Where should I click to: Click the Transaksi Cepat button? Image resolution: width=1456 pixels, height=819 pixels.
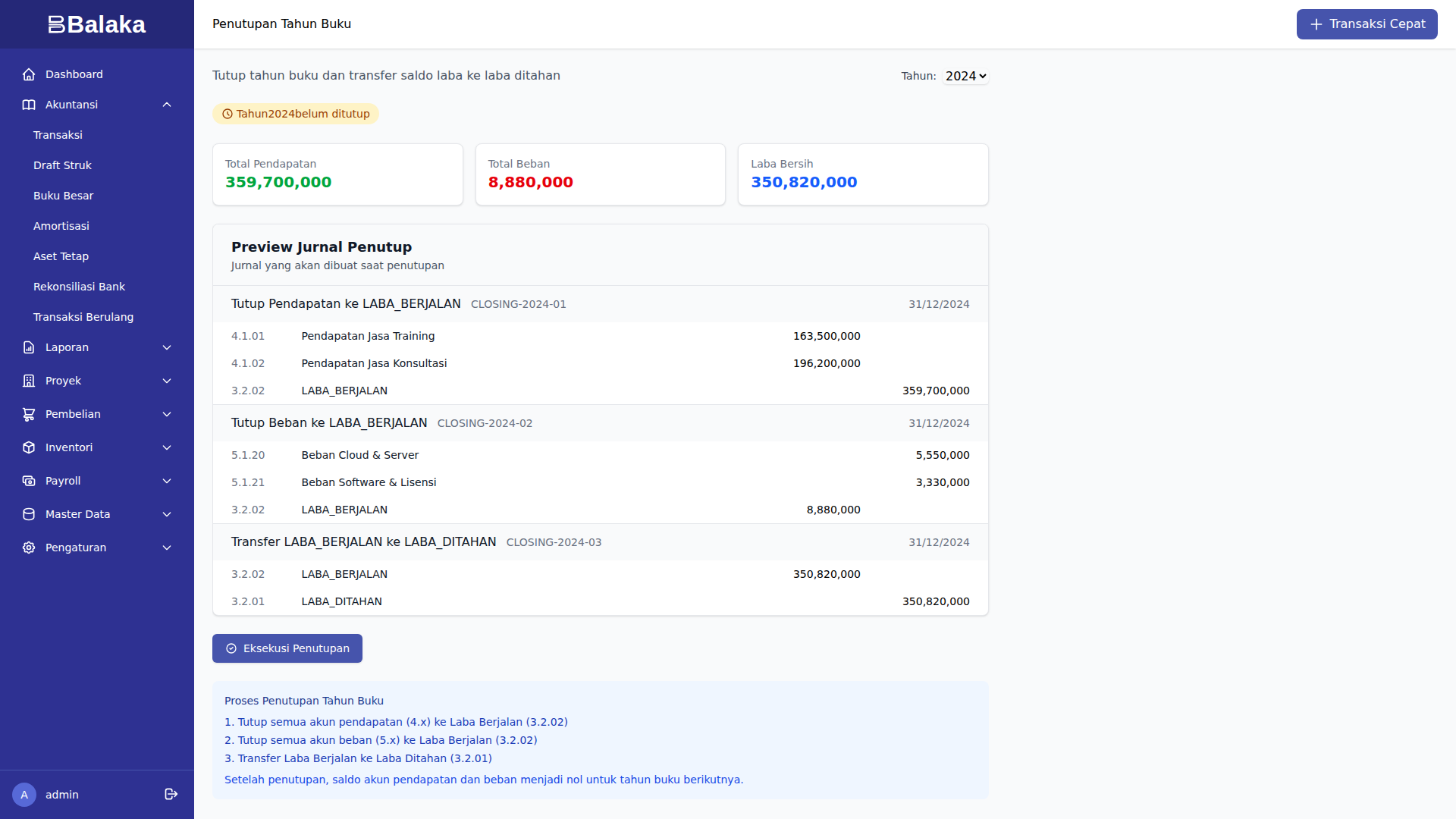(x=1367, y=24)
